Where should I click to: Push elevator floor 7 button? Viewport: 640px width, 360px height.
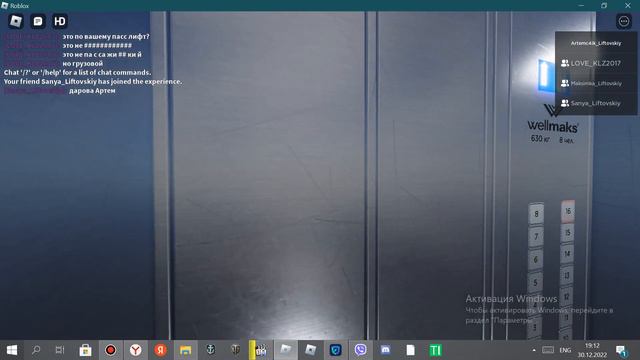(536, 237)
